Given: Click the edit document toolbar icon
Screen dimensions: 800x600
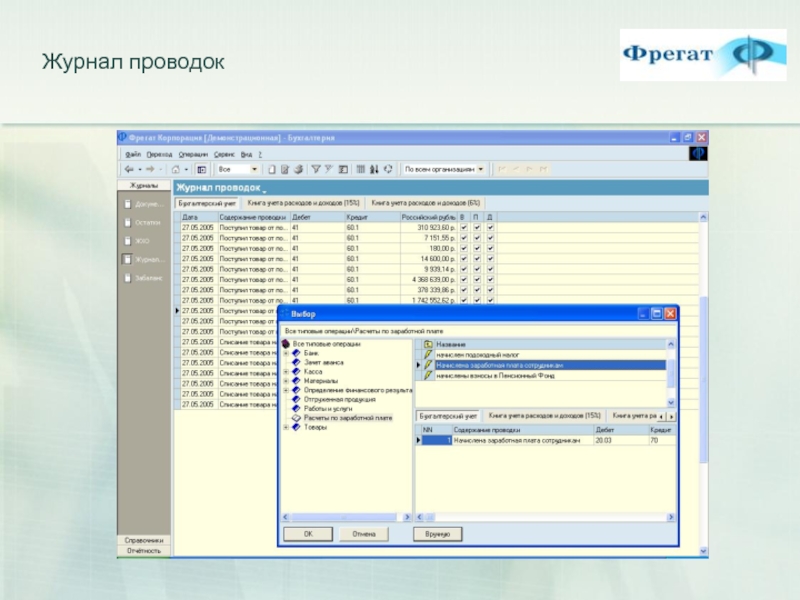Looking at the screenshot, I should pyautogui.click(x=285, y=169).
